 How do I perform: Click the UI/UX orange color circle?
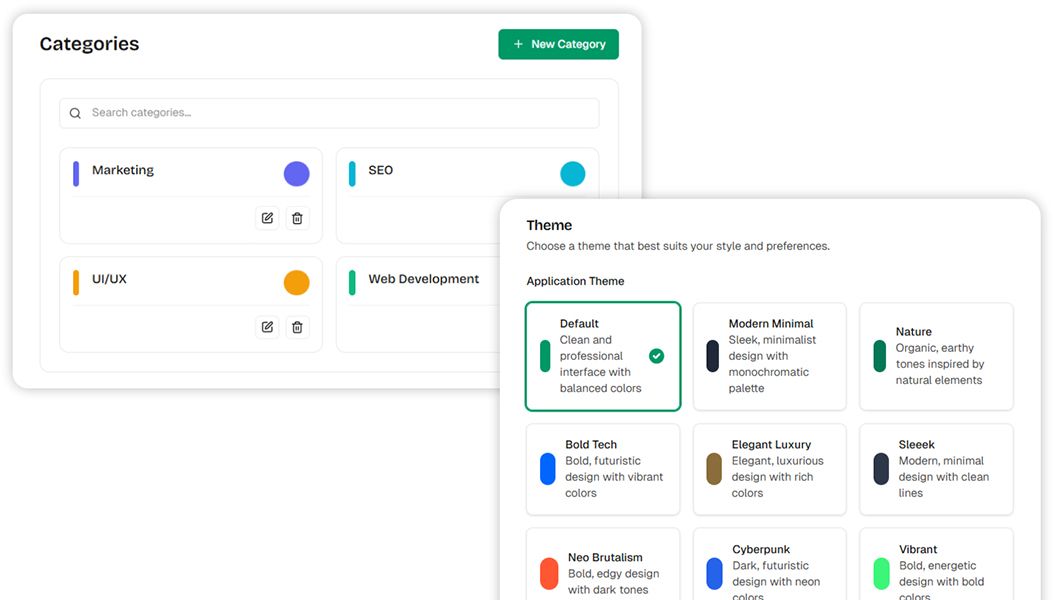(x=296, y=282)
